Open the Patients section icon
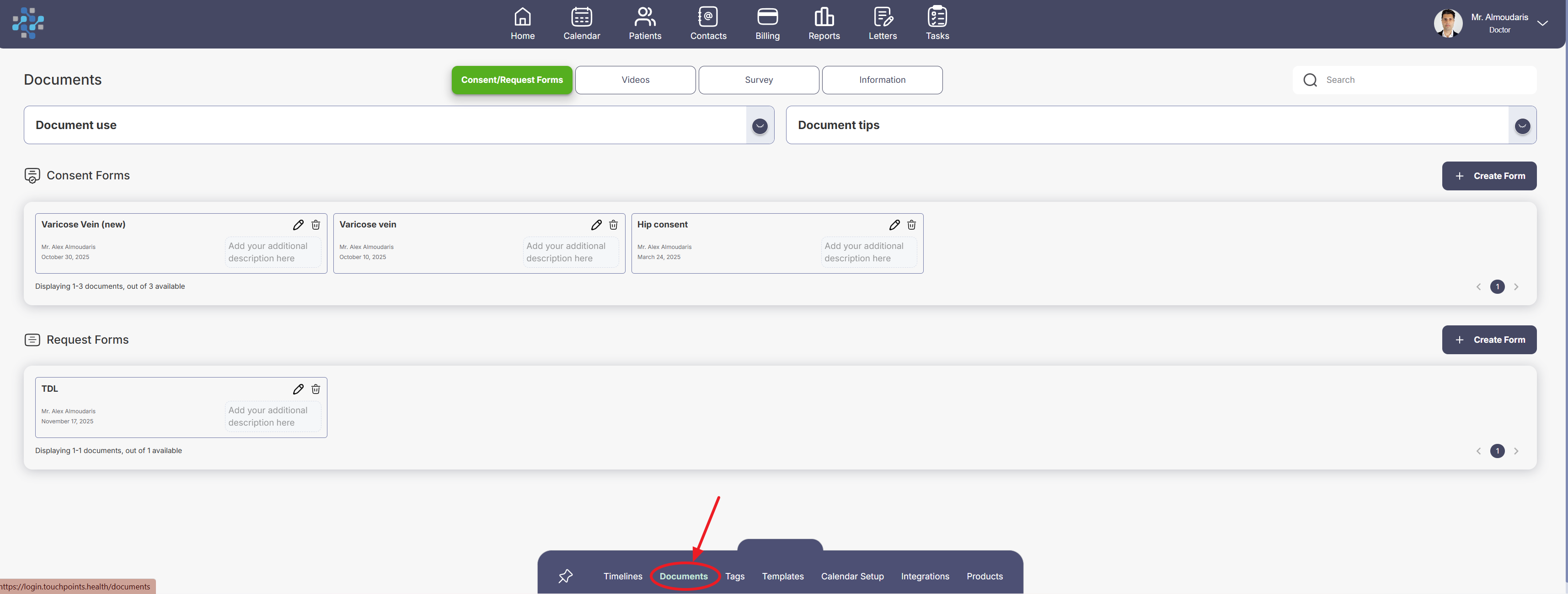 645,17
